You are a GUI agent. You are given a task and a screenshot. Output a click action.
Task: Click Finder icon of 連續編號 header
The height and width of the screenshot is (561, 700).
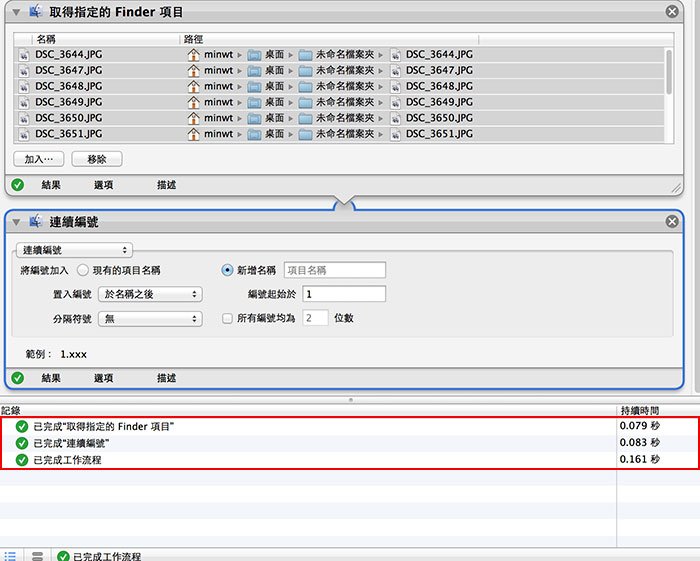[36, 221]
